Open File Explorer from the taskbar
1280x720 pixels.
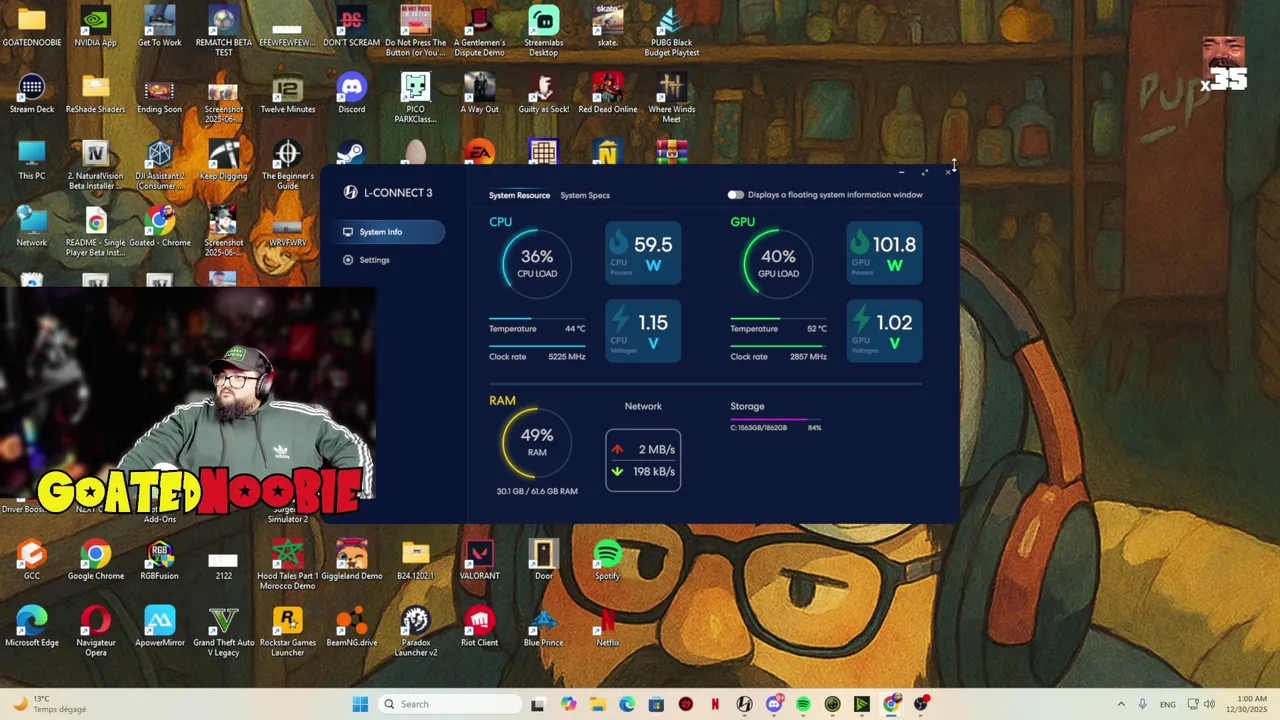click(597, 704)
